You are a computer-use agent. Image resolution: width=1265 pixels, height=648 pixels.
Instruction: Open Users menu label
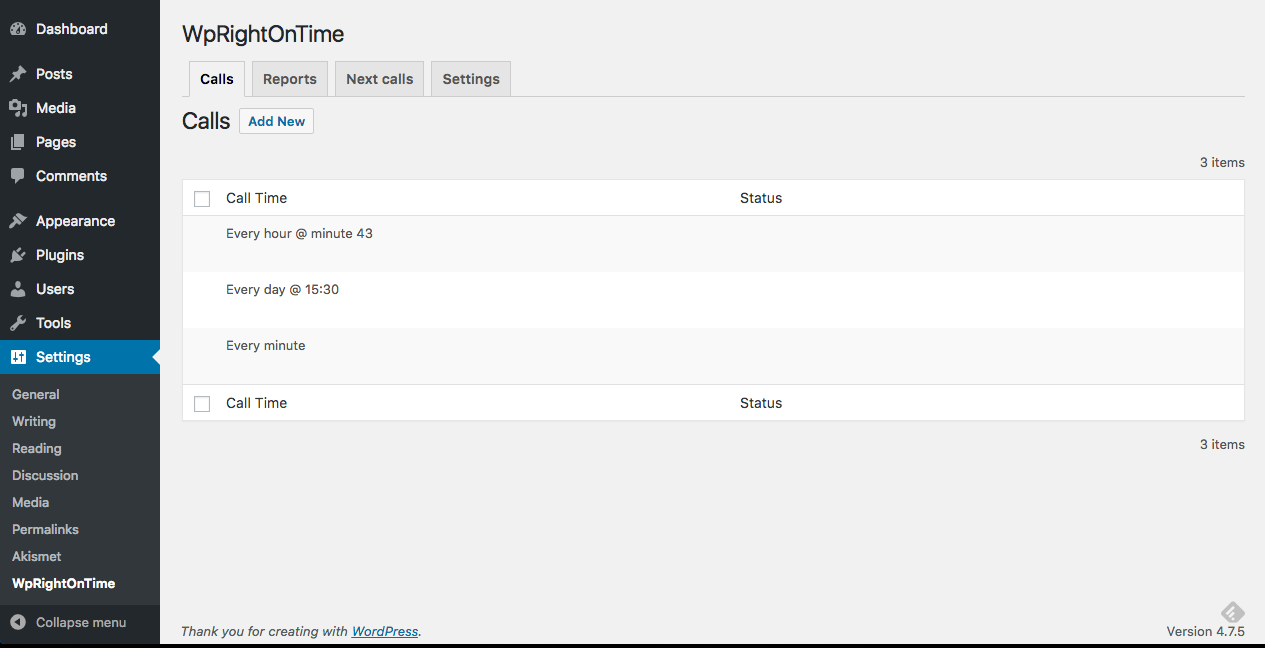click(x=55, y=289)
